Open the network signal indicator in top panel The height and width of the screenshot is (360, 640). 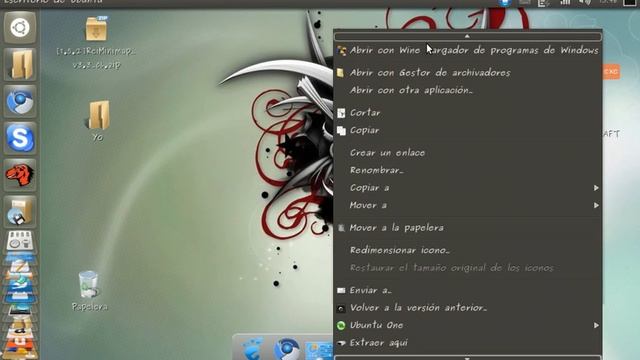coord(565,2)
